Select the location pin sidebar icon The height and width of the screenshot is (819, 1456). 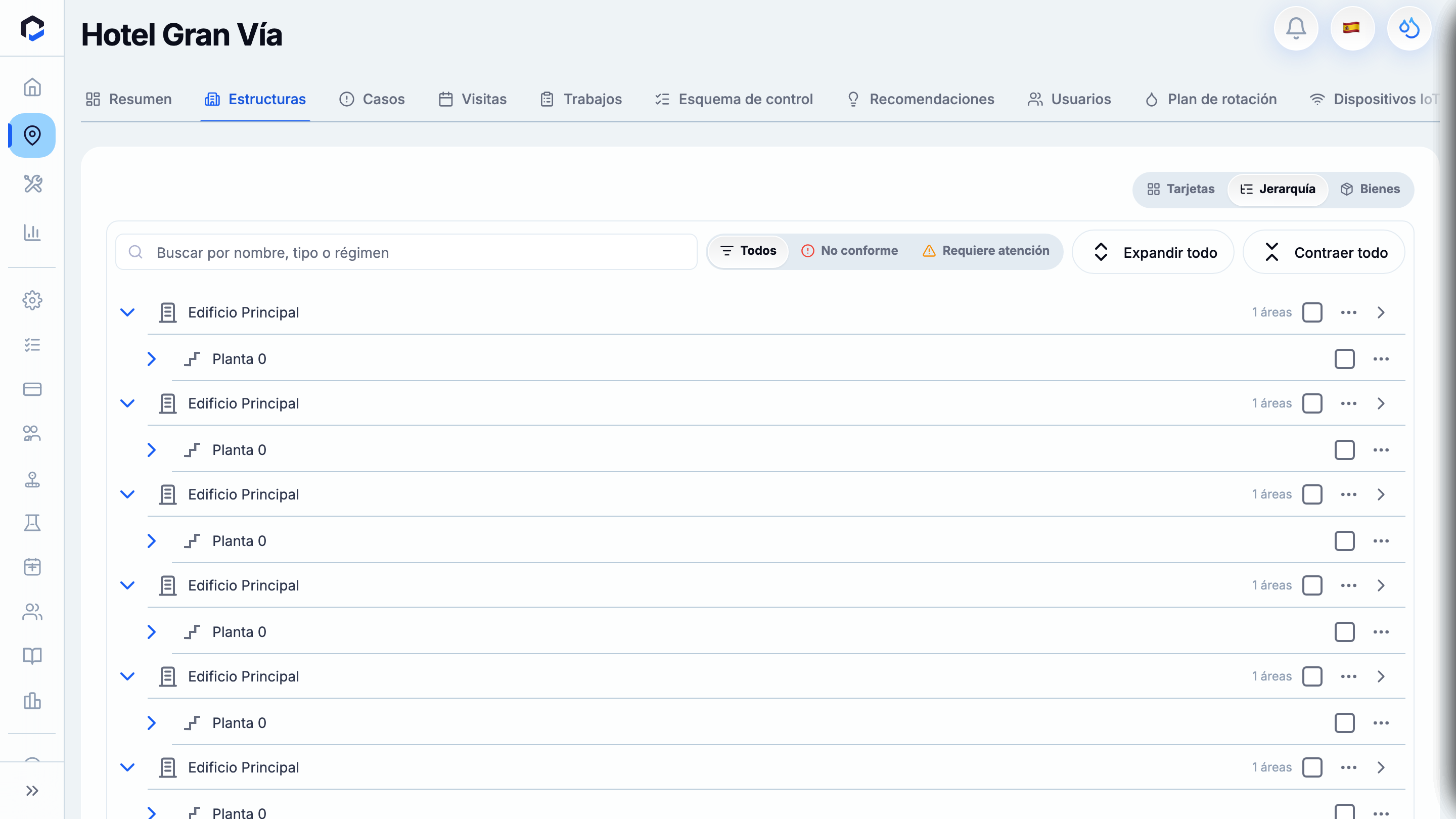click(32, 135)
